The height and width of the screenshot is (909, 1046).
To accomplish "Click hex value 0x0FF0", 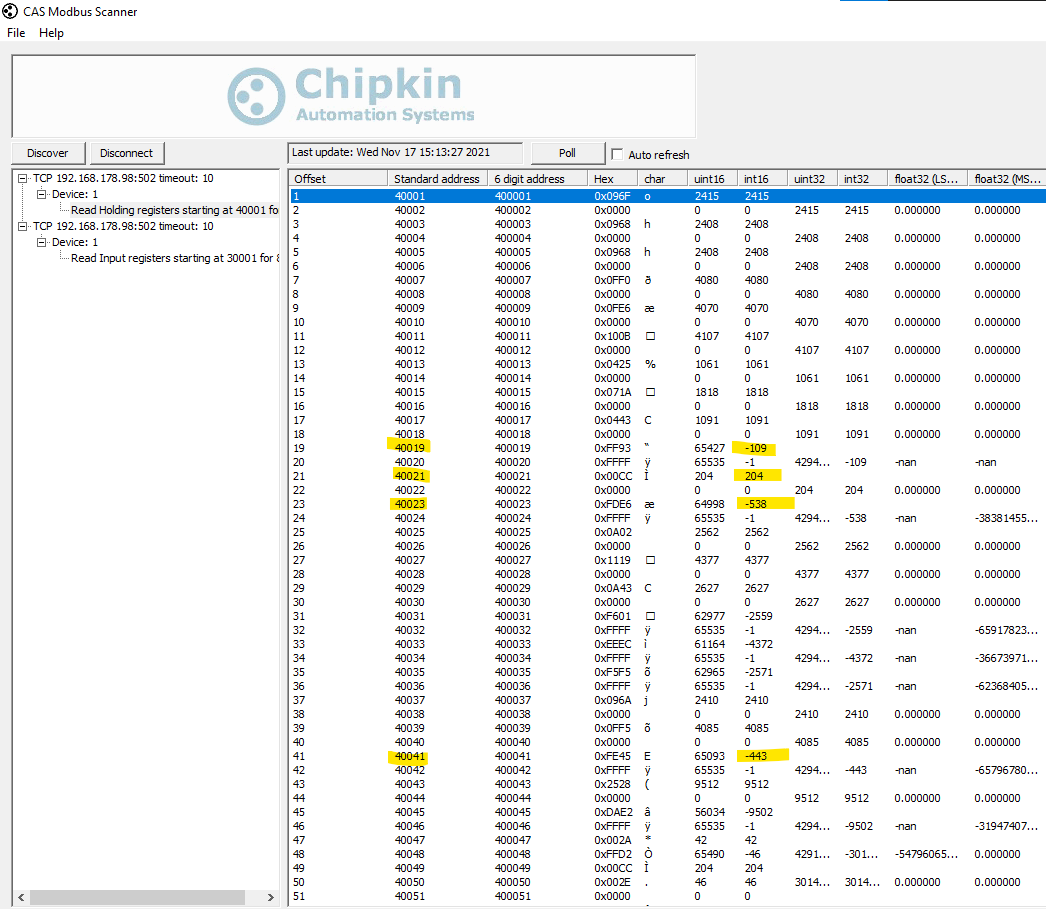I will [612, 280].
